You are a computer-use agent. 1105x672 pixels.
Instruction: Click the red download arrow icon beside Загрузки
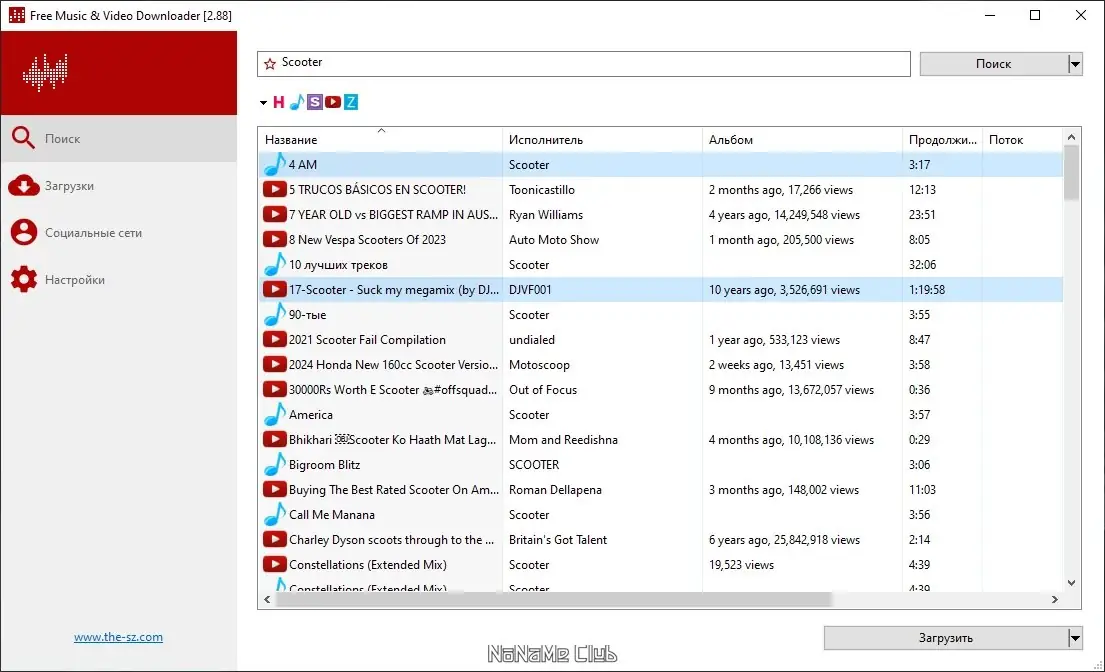coord(24,185)
